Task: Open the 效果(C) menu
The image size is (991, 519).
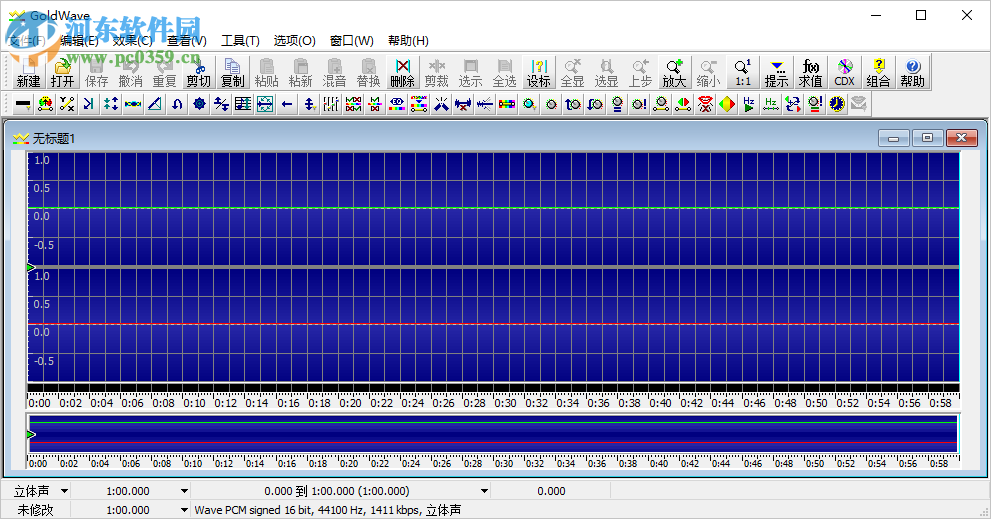Action: coord(132,41)
